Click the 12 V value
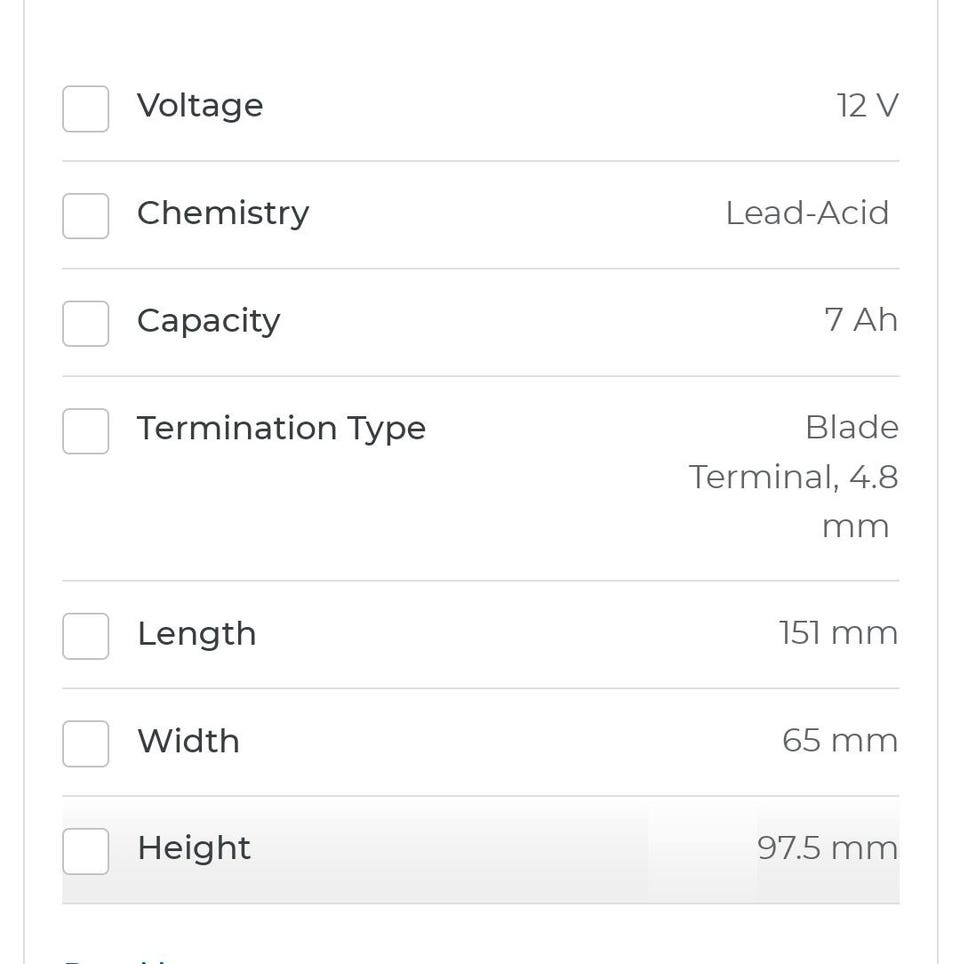This screenshot has height=964, width=960. click(867, 106)
